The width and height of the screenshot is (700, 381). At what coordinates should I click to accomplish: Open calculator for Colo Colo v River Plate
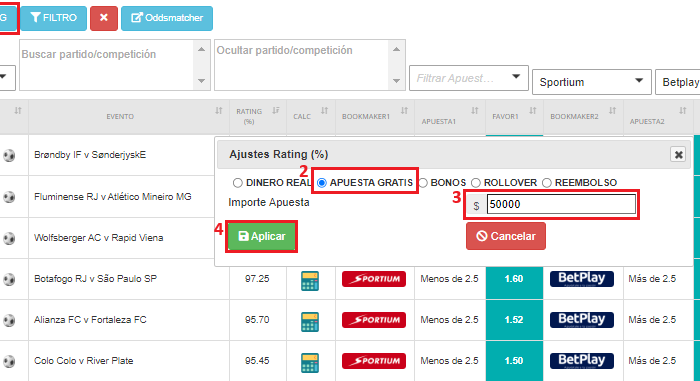coord(310,363)
